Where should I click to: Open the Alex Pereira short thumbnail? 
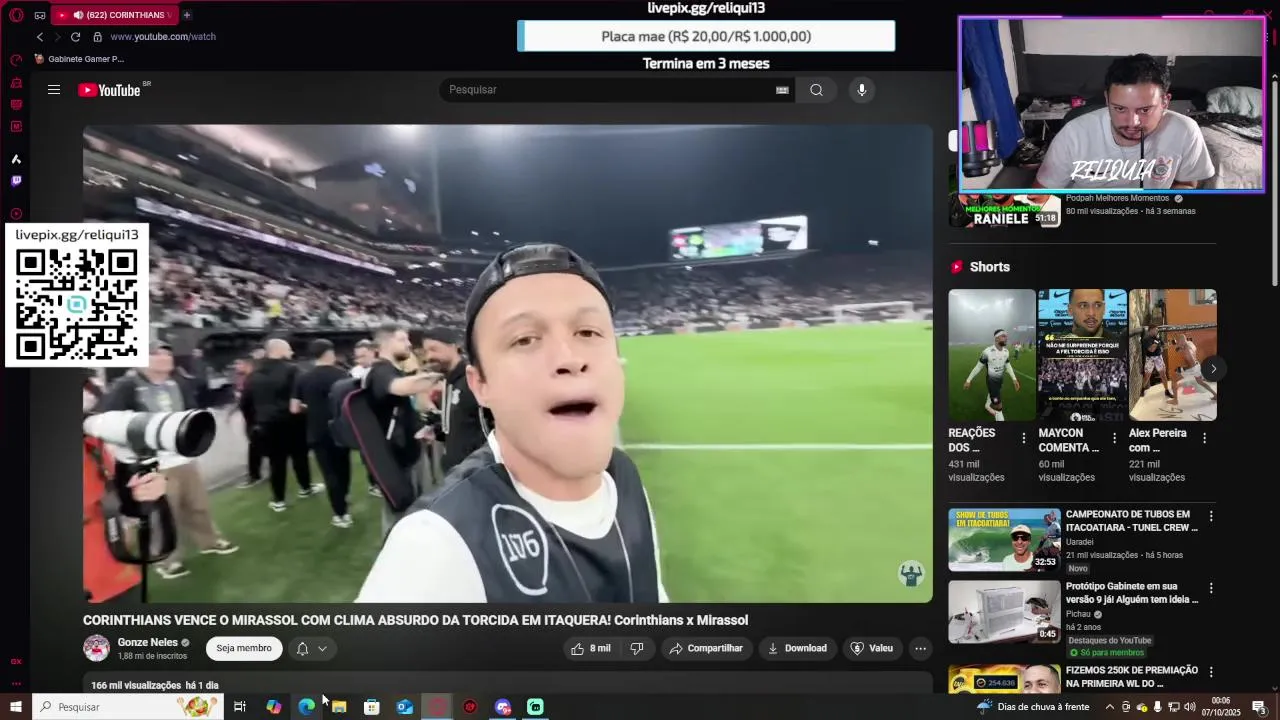(1173, 355)
